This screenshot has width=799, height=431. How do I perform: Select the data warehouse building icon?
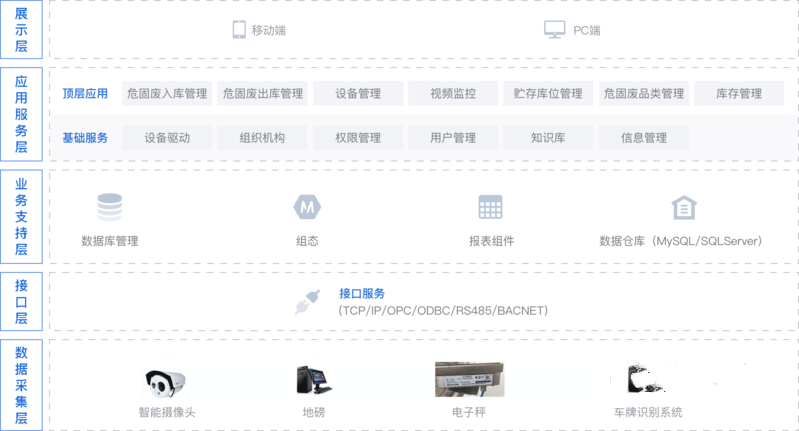point(683,207)
